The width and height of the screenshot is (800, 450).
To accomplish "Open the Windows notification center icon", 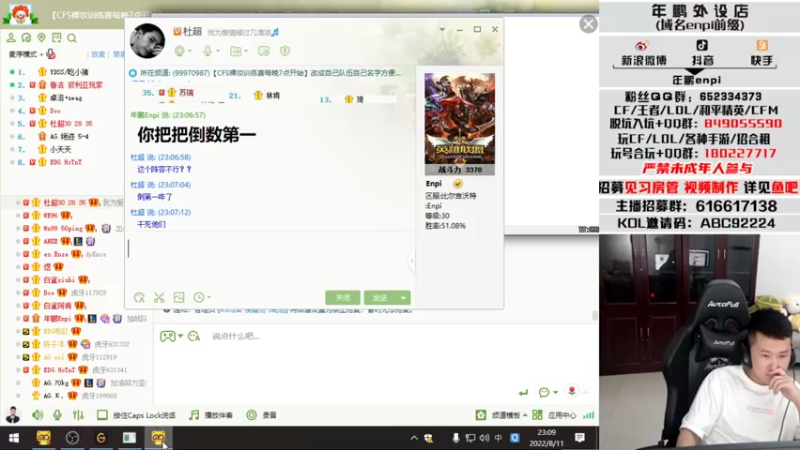I will pyautogui.click(x=580, y=438).
